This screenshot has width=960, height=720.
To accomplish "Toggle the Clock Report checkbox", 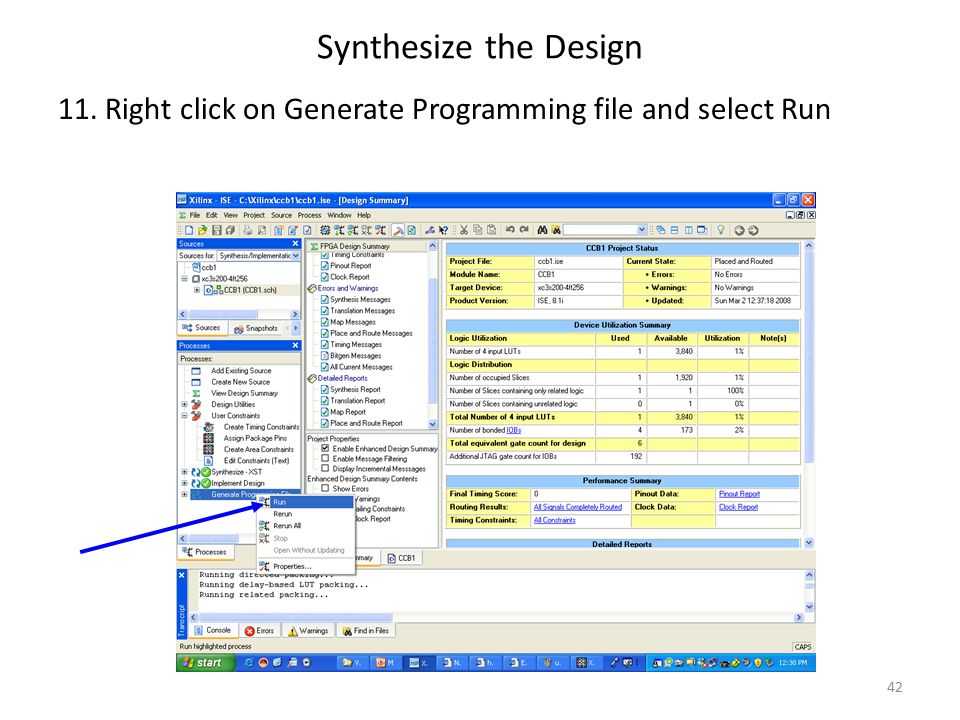I will tap(325, 277).
